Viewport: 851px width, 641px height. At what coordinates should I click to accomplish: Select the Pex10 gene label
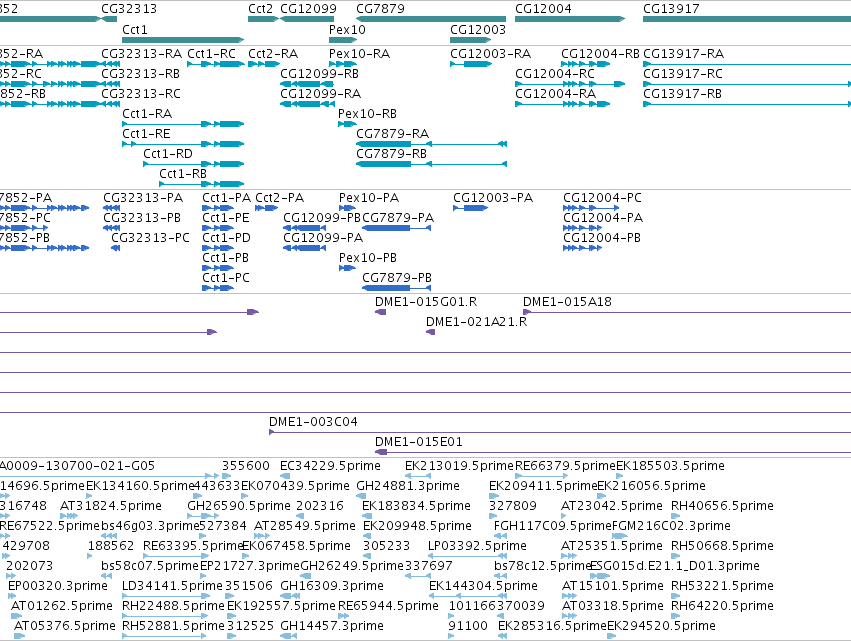pos(347,29)
